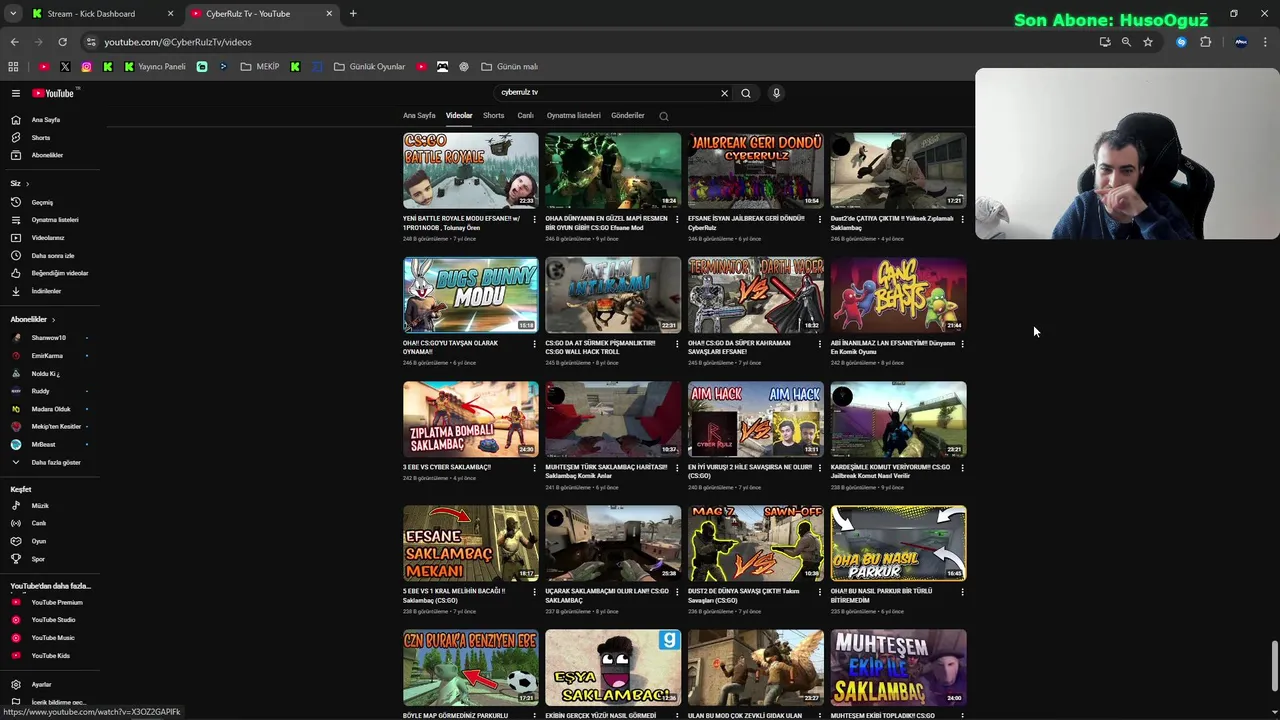Image resolution: width=1280 pixels, height=720 pixels.
Task: Open the EN İYİ VURUŞ! 2 HİLE video title
Action: [x=750, y=471]
